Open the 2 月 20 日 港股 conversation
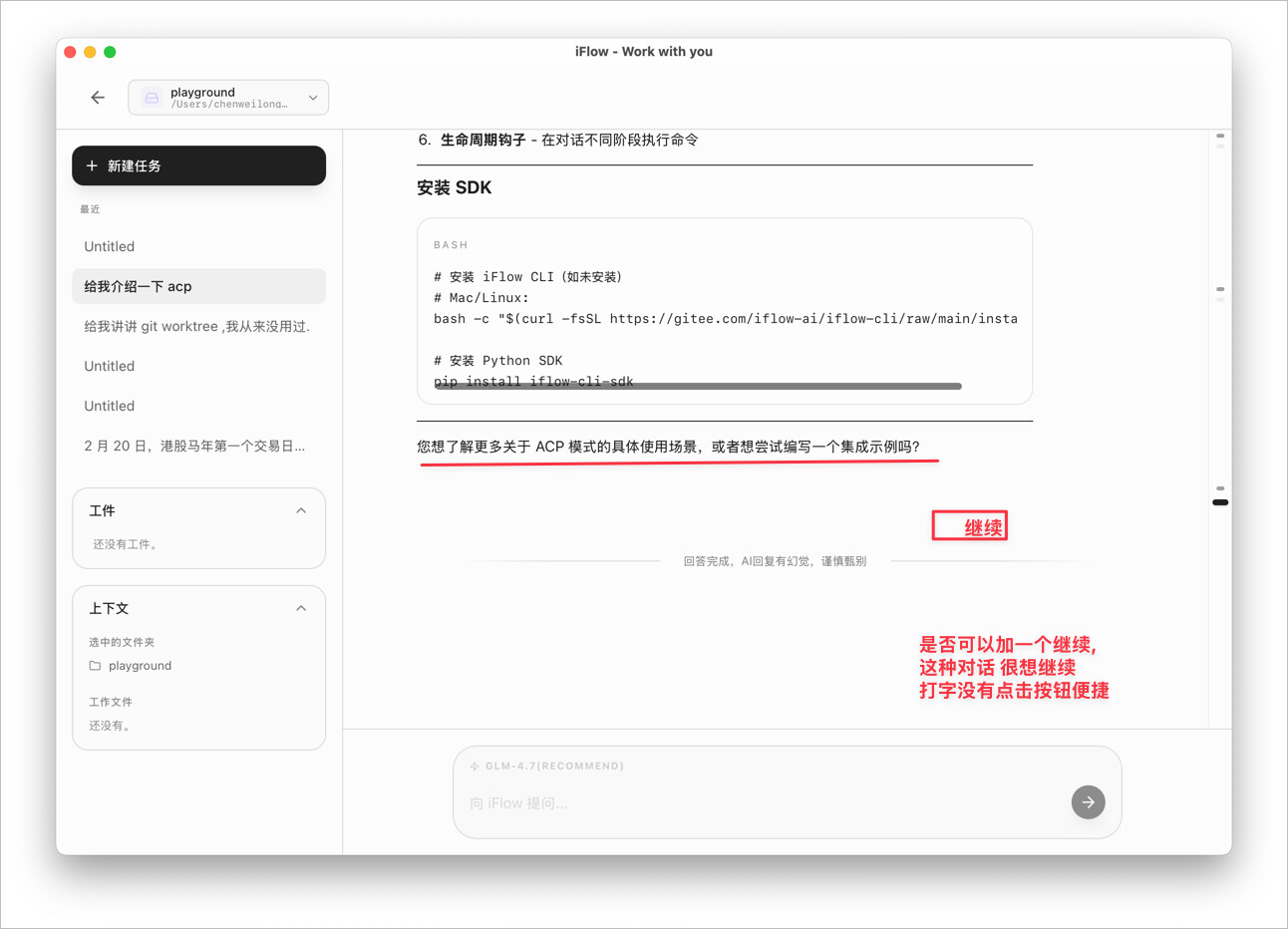 click(x=195, y=446)
